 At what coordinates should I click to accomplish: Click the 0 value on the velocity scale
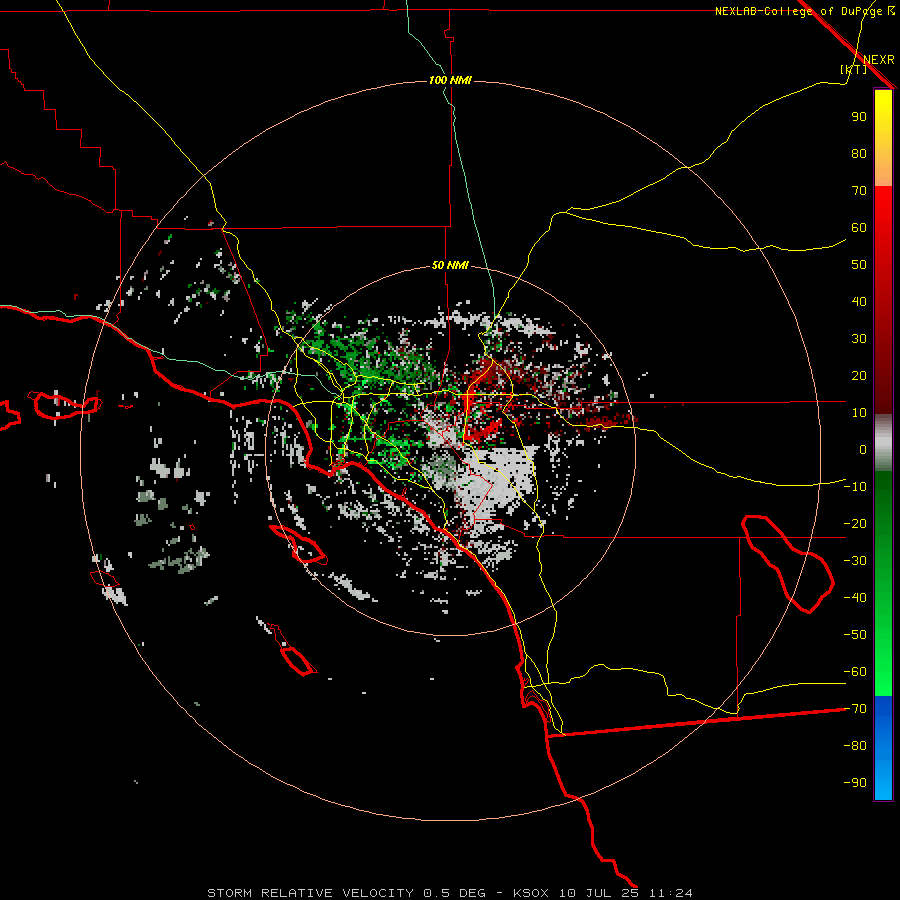pyautogui.click(x=863, y=450)
